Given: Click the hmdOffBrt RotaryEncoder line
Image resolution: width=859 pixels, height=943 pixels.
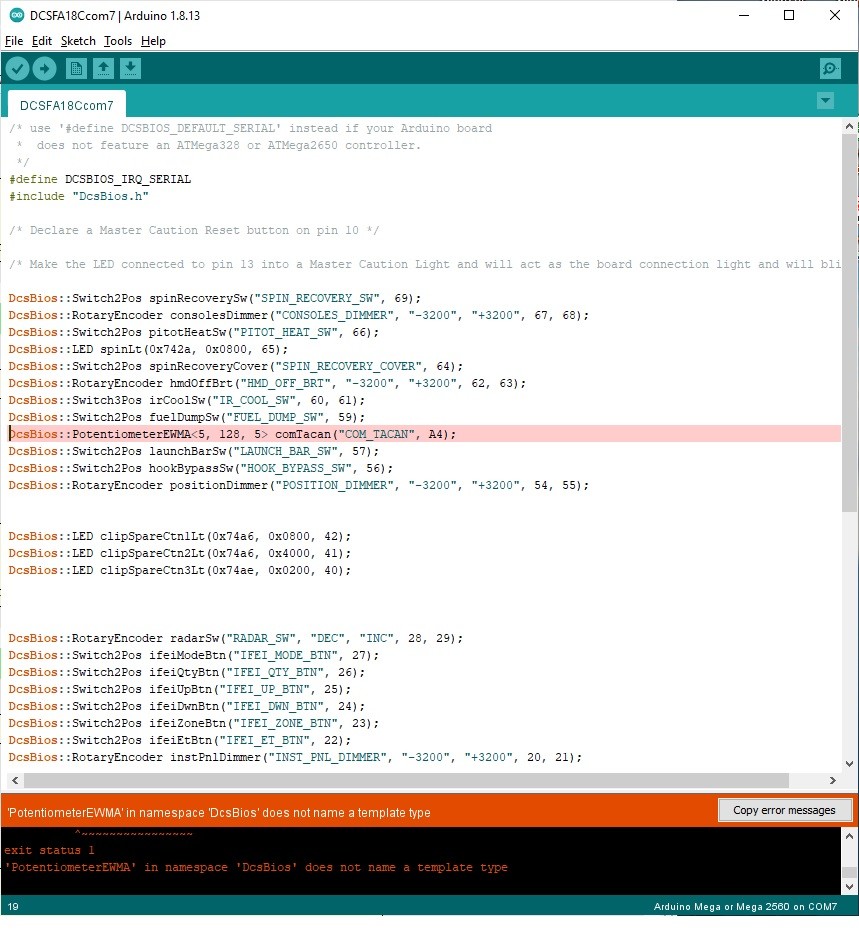Looking at the screenshot, I should 267,383.
